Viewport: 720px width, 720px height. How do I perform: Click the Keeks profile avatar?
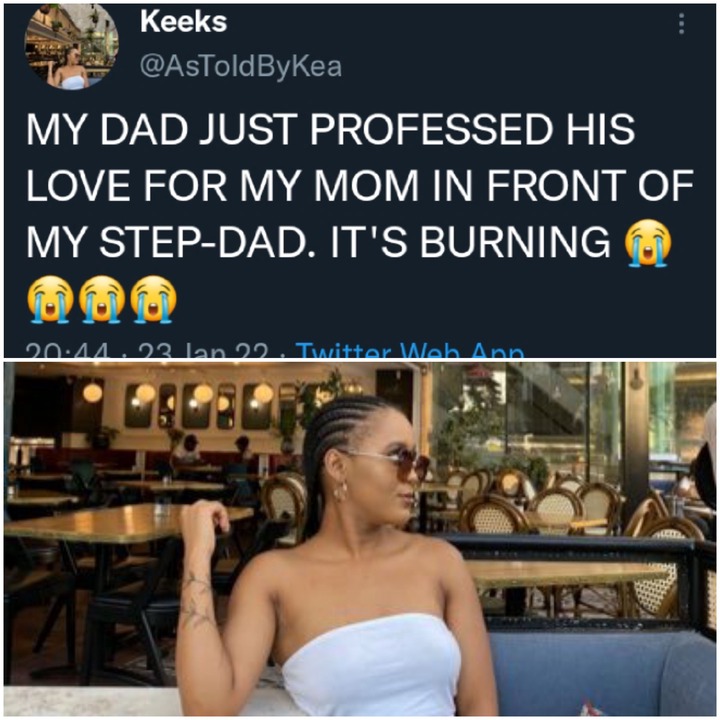(71, 45)
